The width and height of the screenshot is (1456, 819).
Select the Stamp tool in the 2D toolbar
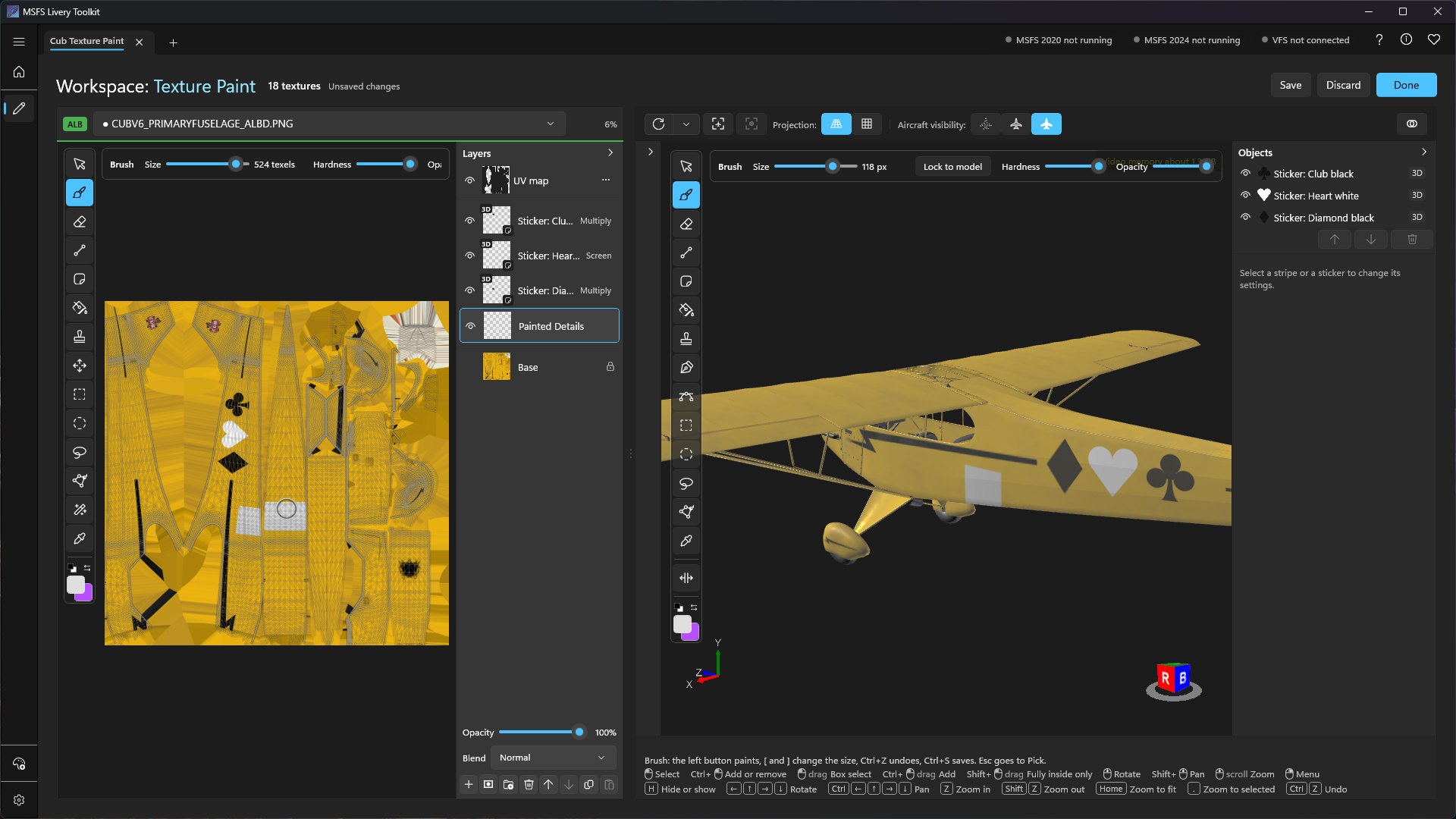click(x=80, y=337)
